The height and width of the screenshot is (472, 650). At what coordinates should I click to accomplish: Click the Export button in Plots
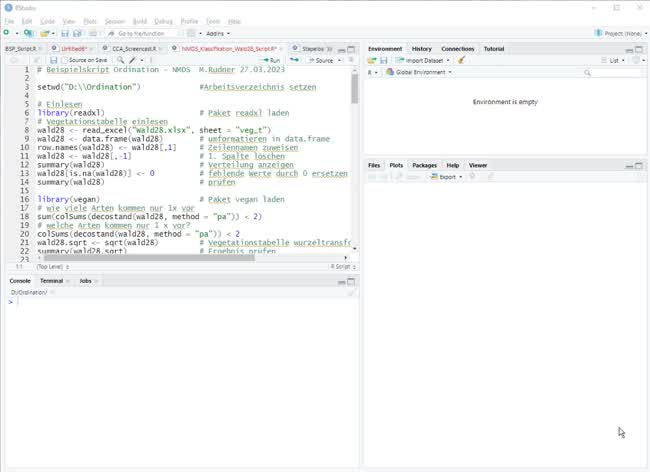click(x=443, y=177)
